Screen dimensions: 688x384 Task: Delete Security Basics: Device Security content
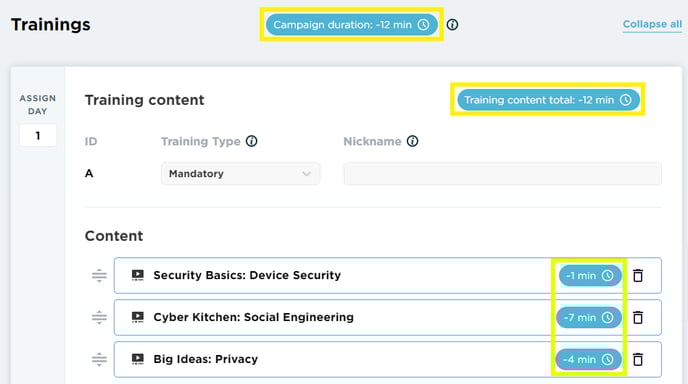tap(638, 276)
